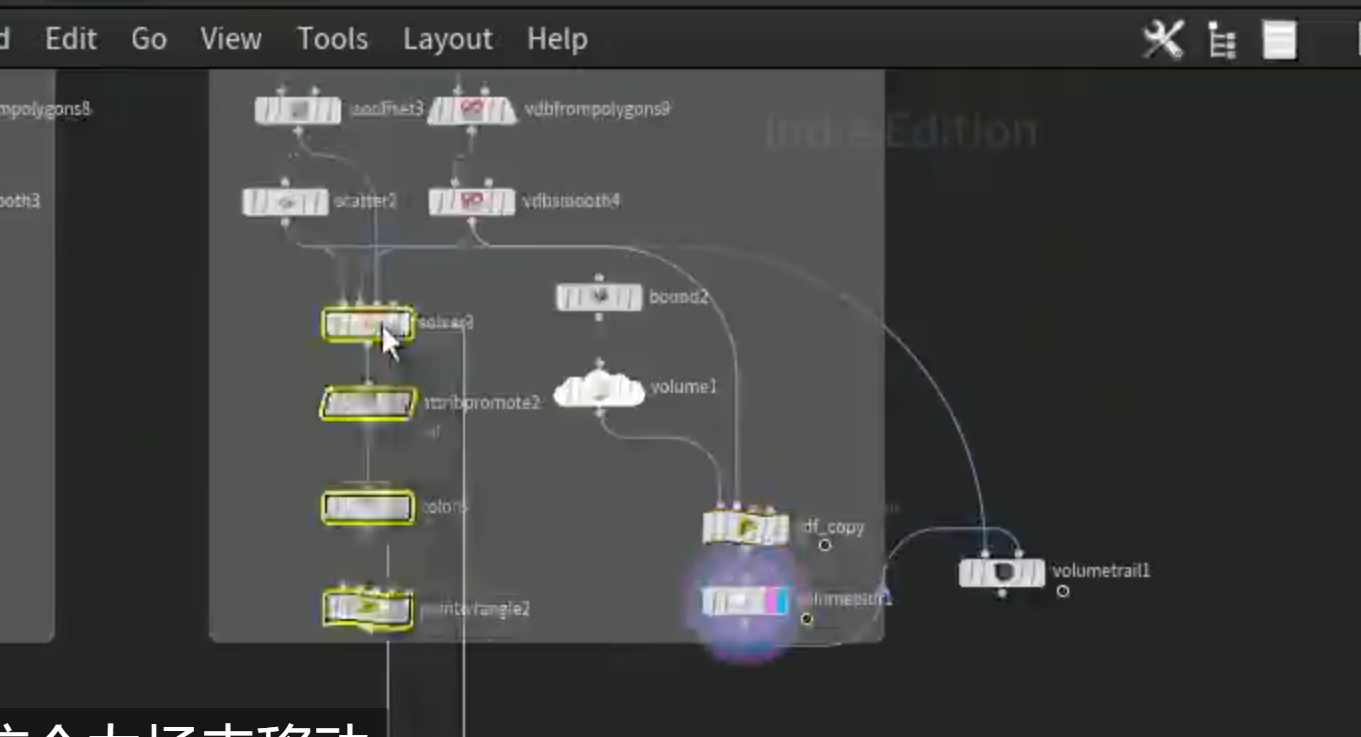Select the bound2 node

coord(599,297)
